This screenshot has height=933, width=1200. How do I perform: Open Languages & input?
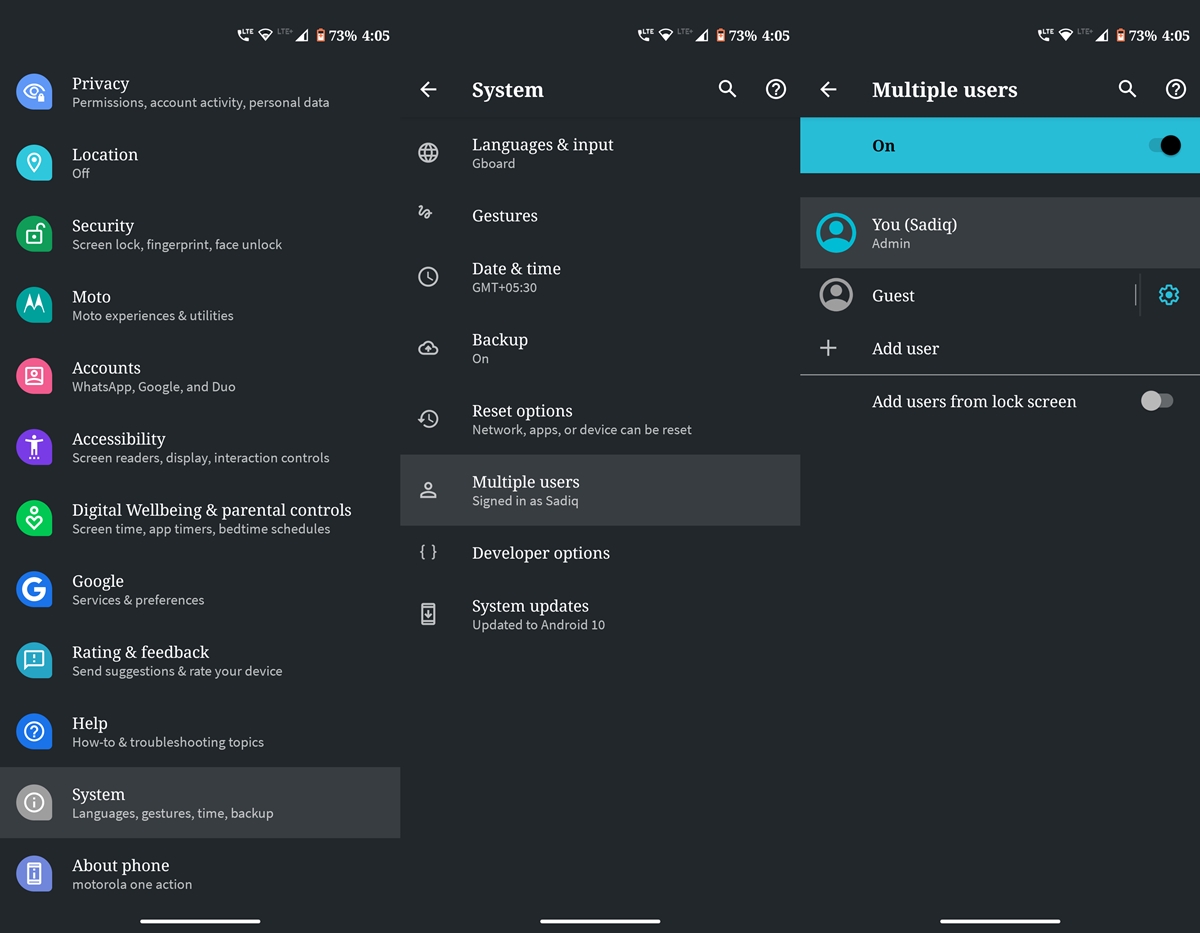pyautogui.click(x=600, y=153)
